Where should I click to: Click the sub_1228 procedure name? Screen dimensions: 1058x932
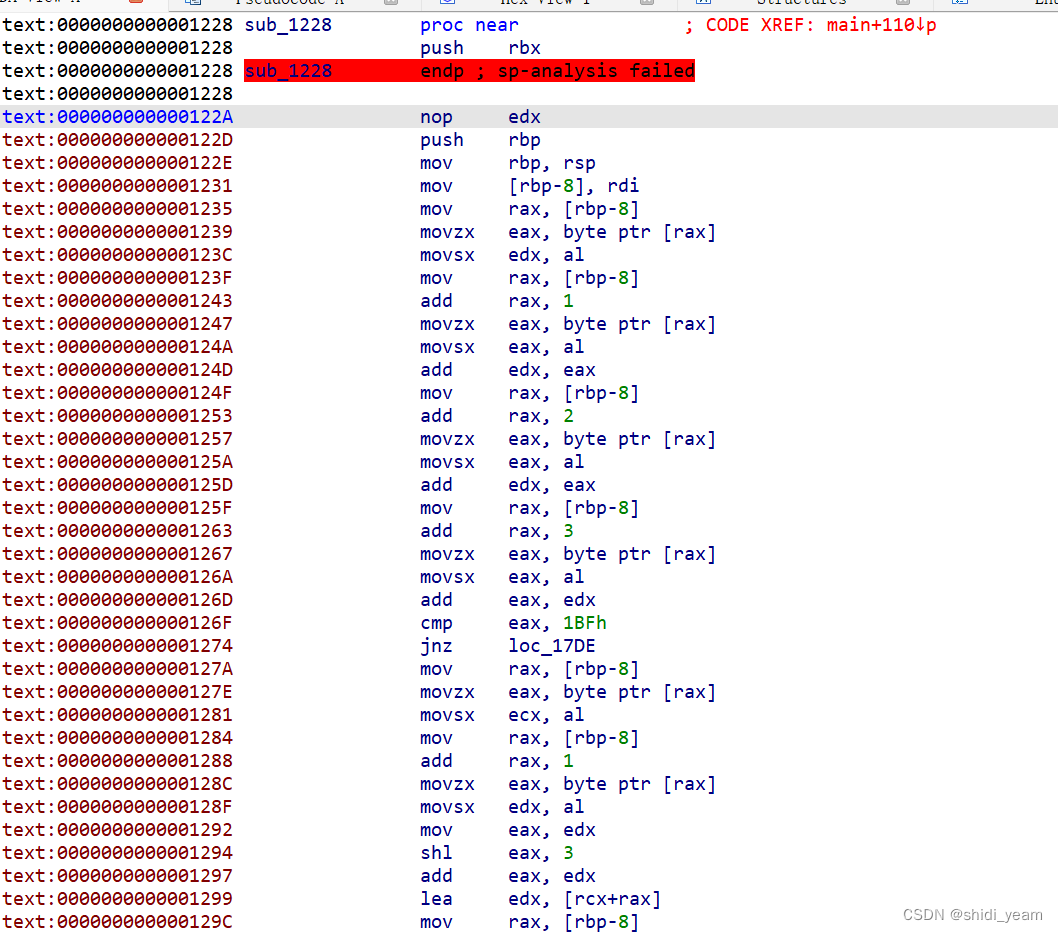(288, 24)
